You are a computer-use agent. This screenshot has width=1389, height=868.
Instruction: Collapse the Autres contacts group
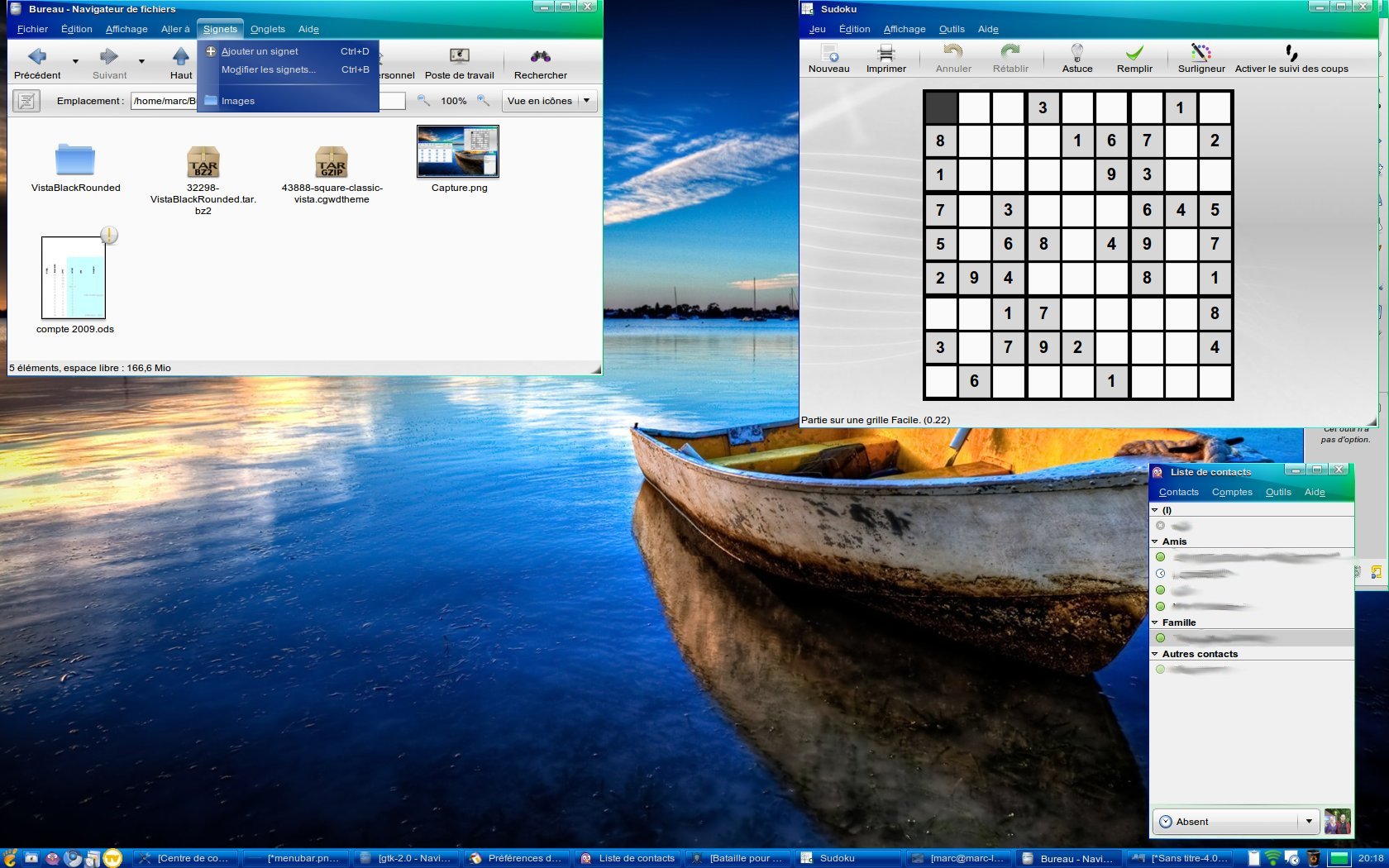pos(1155,654)
